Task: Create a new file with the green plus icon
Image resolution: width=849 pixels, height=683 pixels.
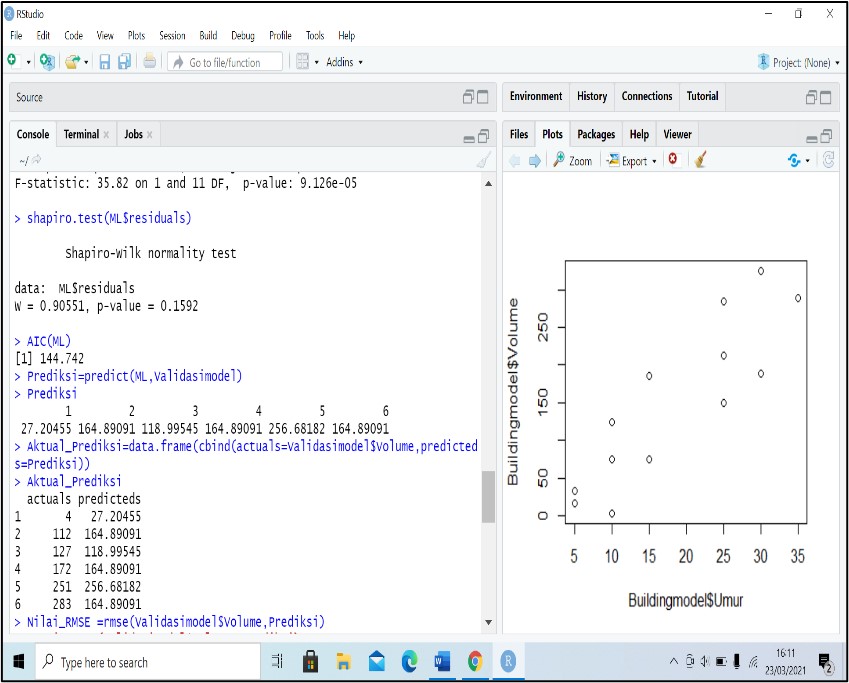Action: 13,60
